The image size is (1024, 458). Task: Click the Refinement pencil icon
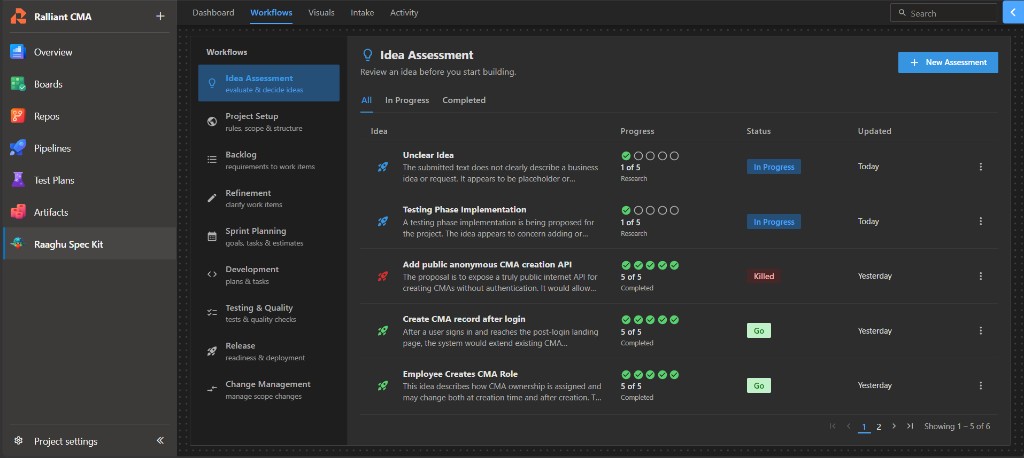212,198
